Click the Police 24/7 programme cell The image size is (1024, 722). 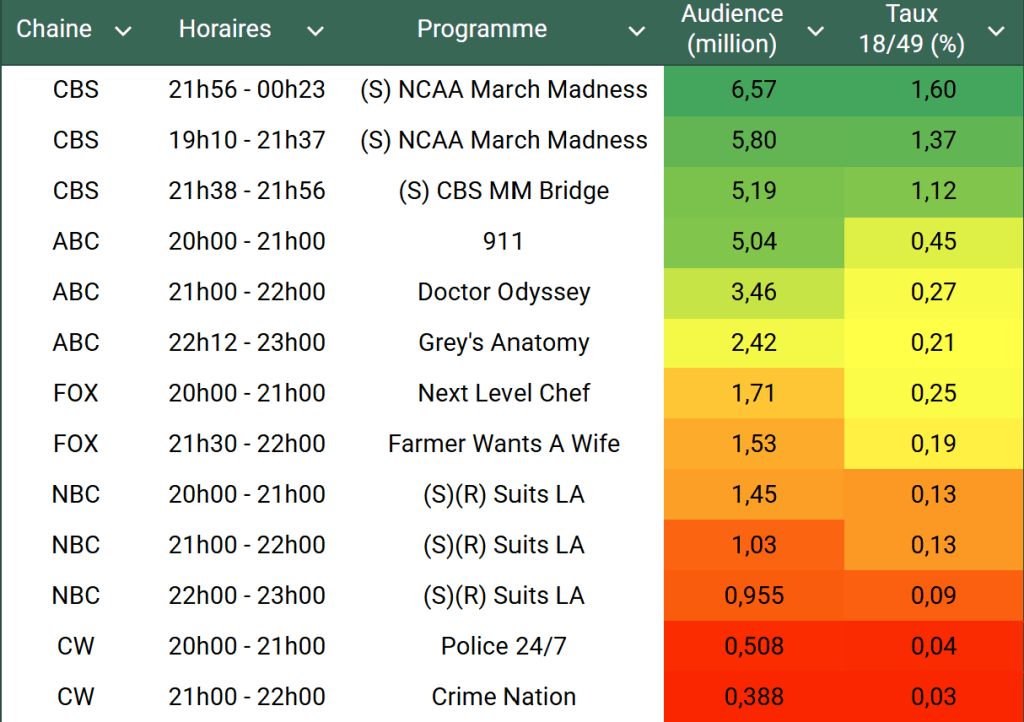pos(504,646)
